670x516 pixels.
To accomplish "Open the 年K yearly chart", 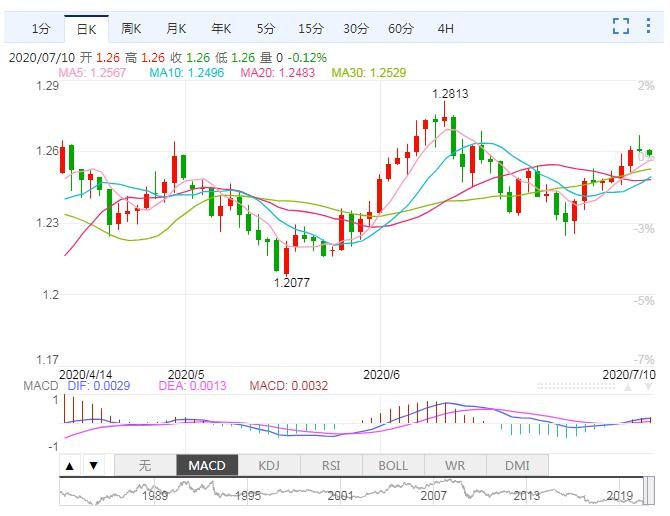I will point(222,29).
